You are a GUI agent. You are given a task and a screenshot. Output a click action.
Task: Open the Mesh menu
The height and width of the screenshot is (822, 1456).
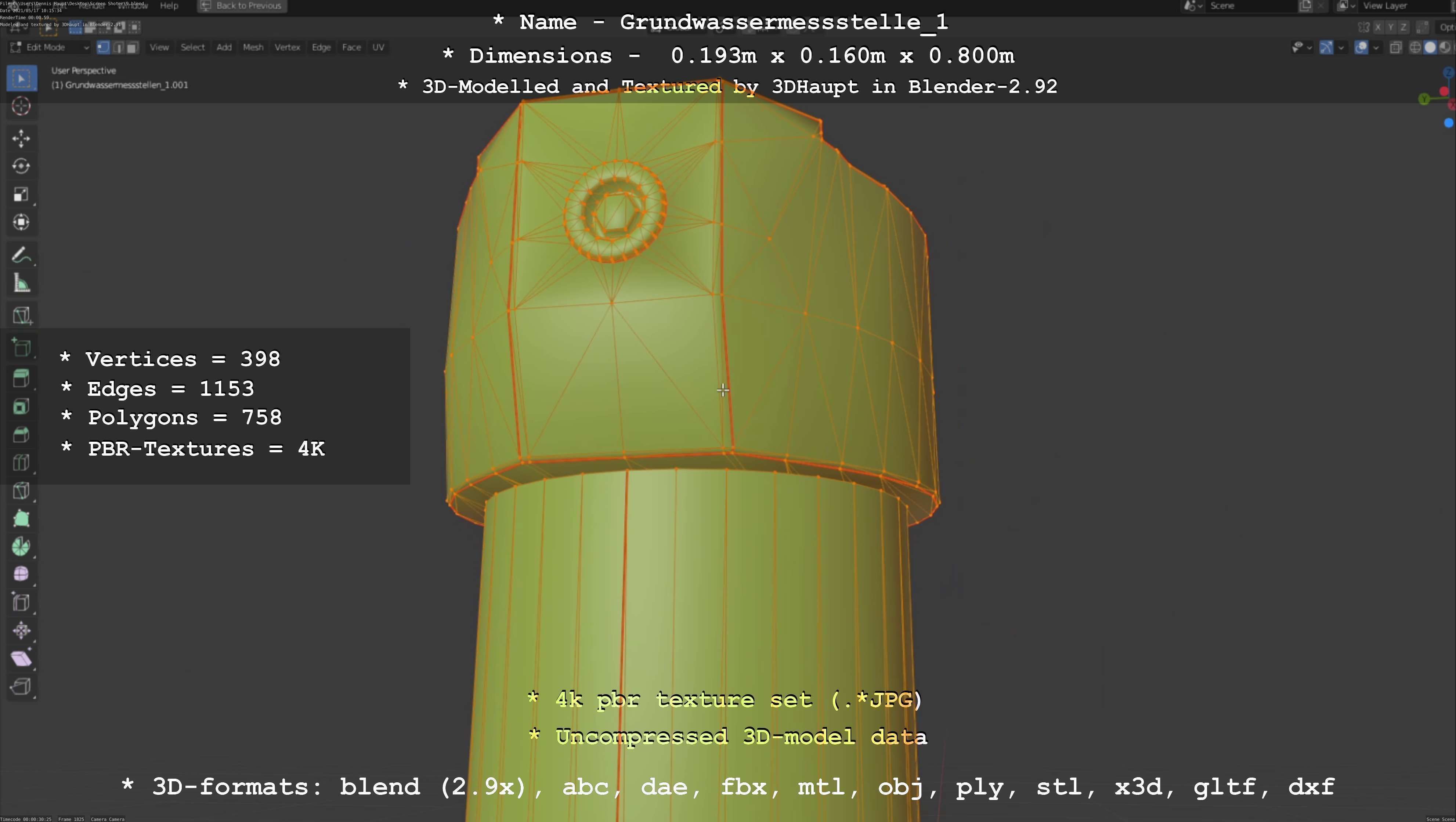coord(253,47)
